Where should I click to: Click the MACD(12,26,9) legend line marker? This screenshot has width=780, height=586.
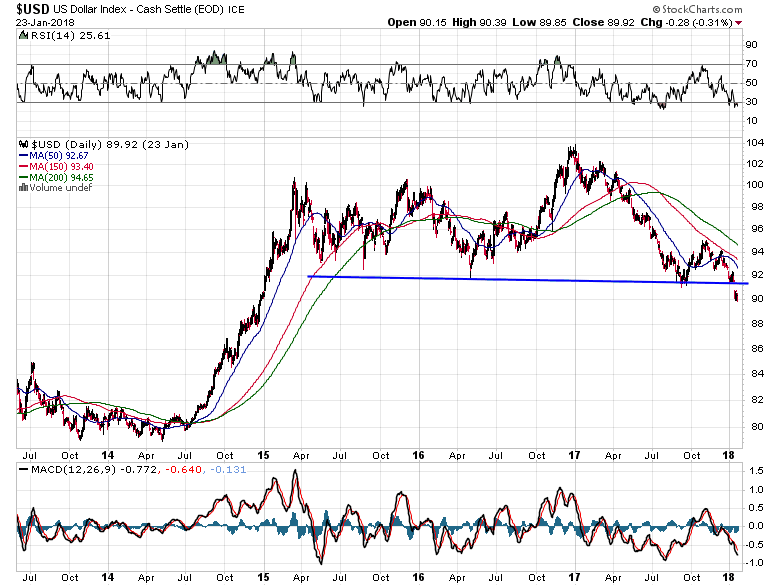(x=23, y=469)
